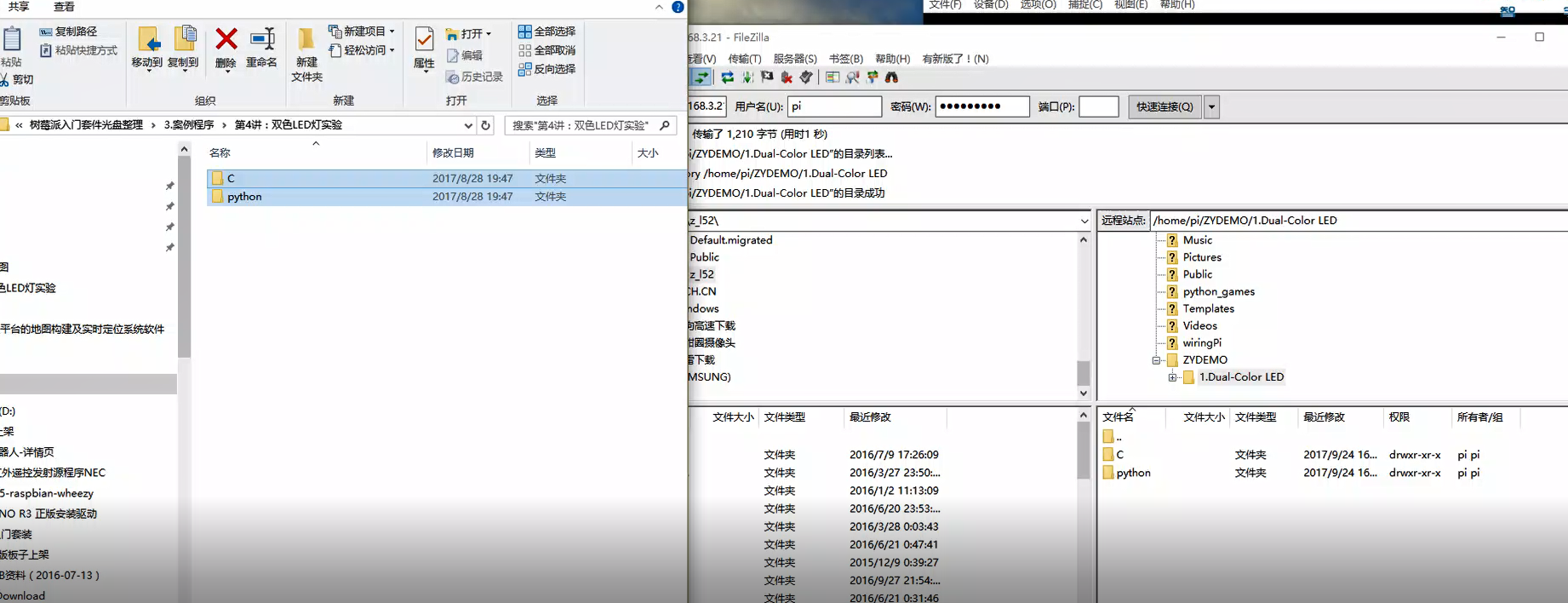Click the Copy to icon in Explorer ribbon

tap(184, 39)
